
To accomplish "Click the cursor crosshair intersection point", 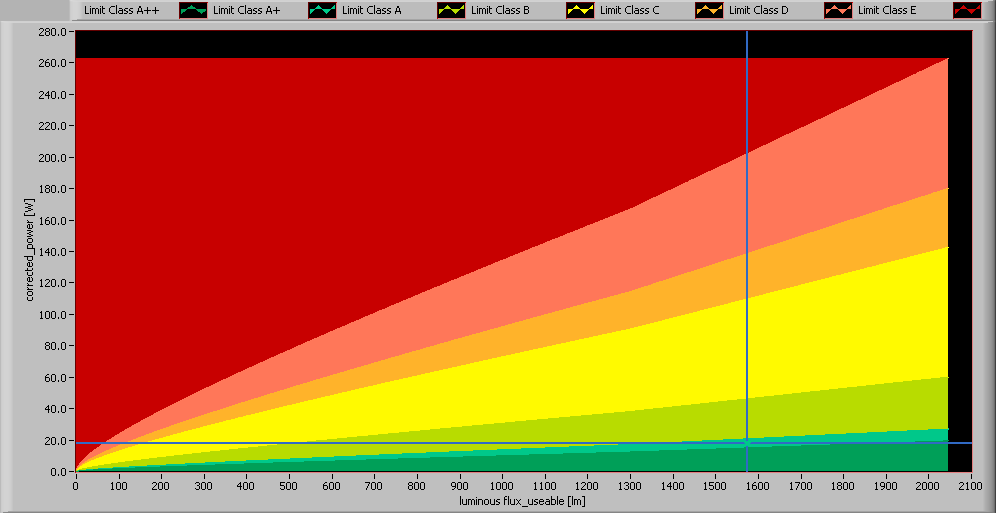I will point(746,442).
